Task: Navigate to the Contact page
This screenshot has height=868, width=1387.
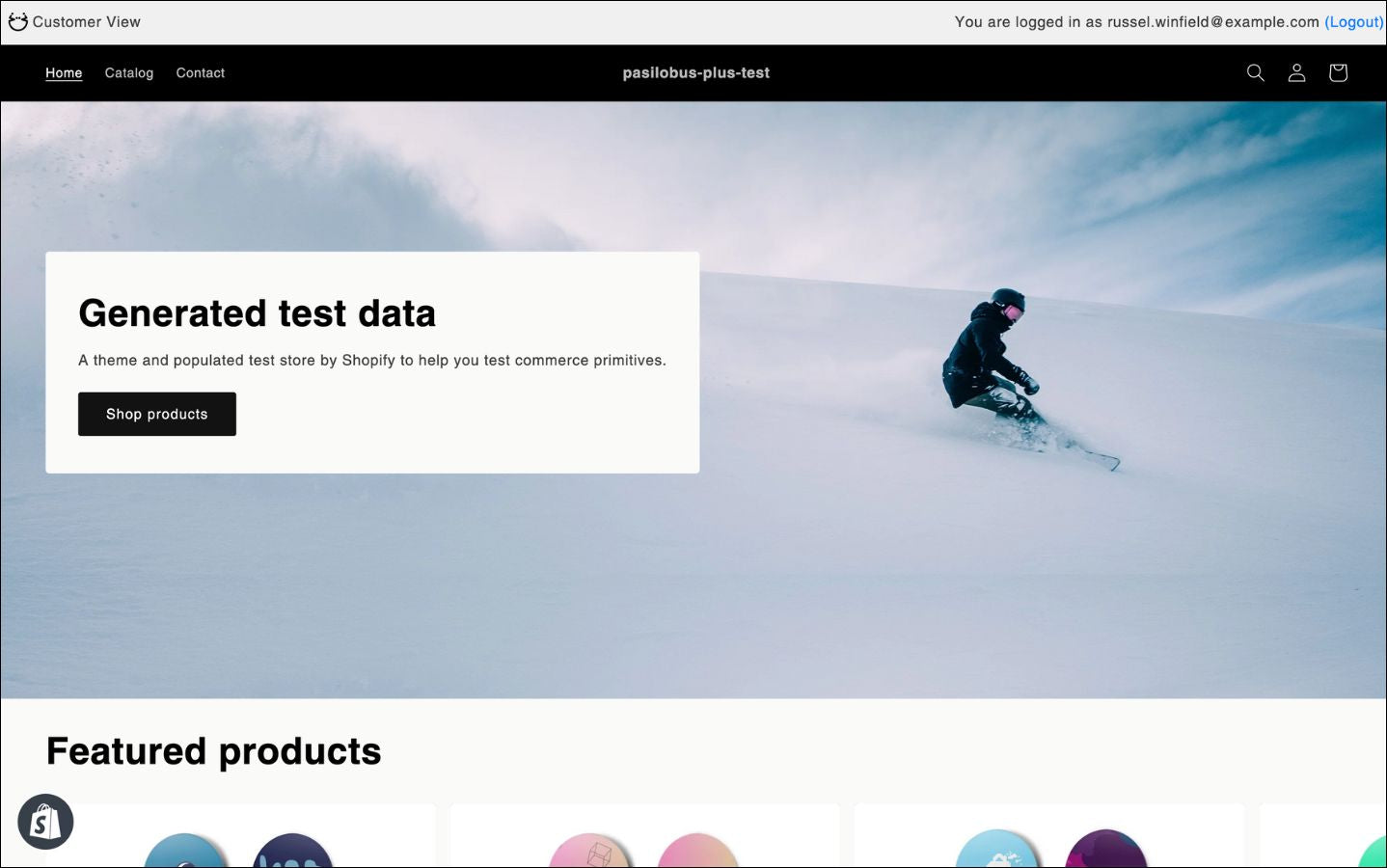Action: point(200,72)
